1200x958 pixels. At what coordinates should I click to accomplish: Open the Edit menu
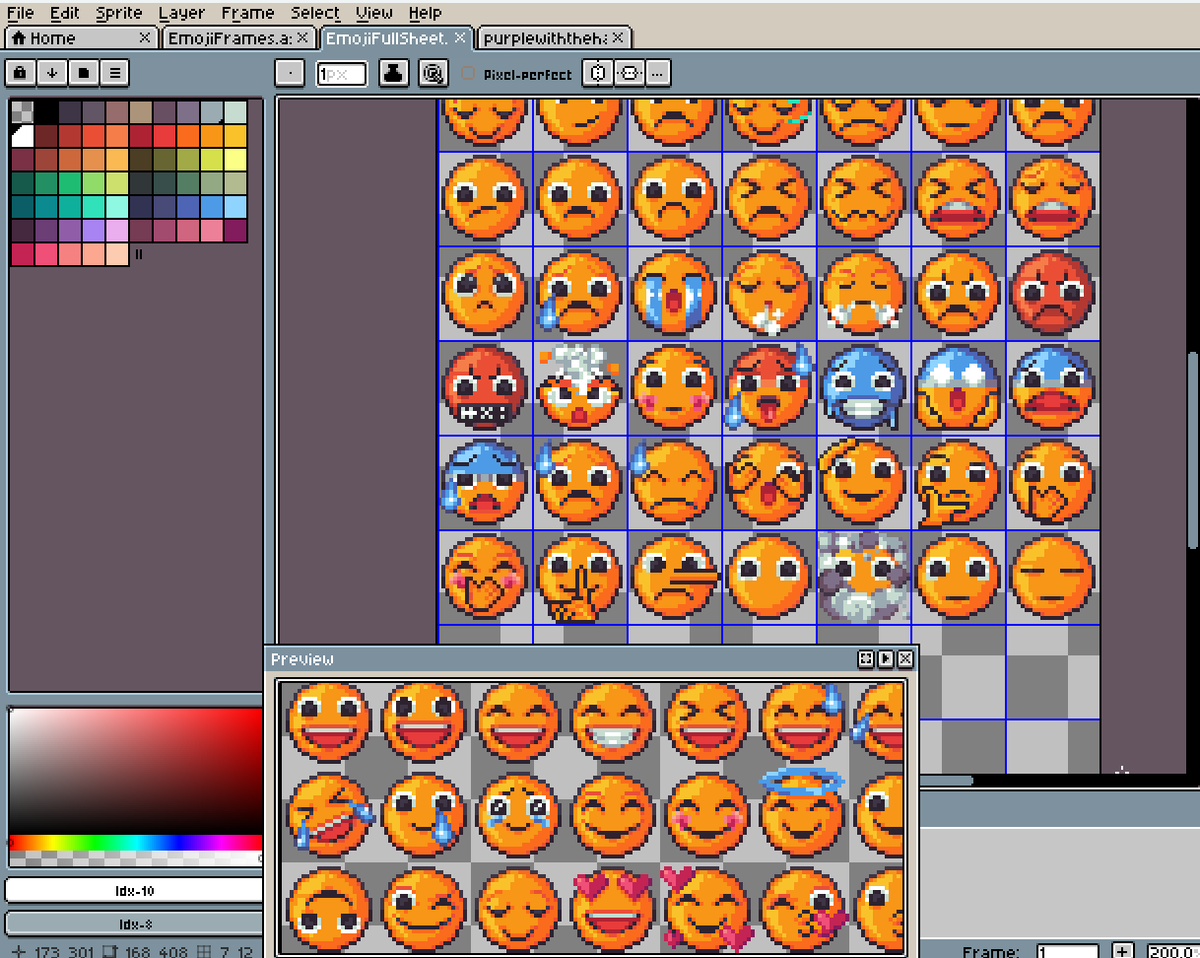[x=65, y=13]
